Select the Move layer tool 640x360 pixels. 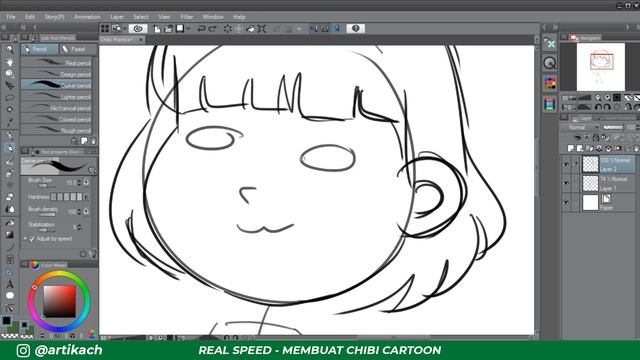(10, 86)
